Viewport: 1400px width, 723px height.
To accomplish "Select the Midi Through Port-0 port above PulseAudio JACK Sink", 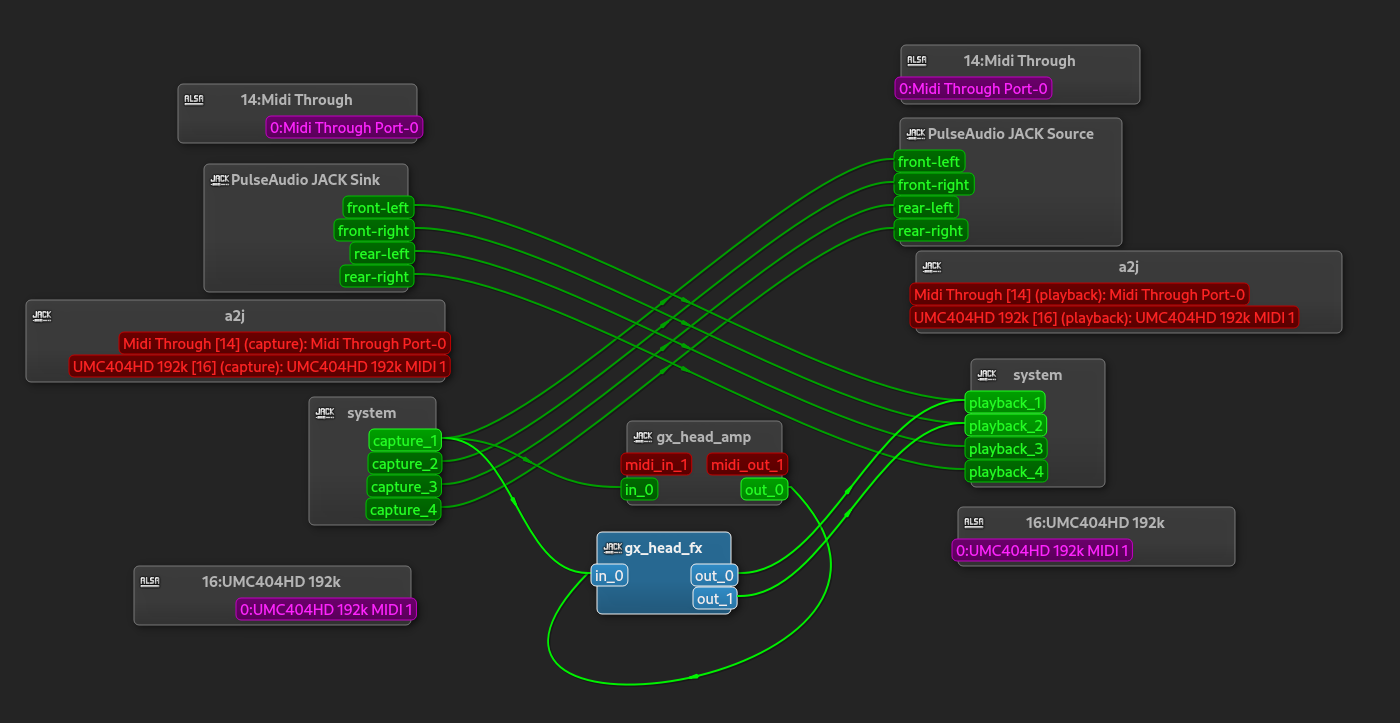I will (x=345, y=127).
